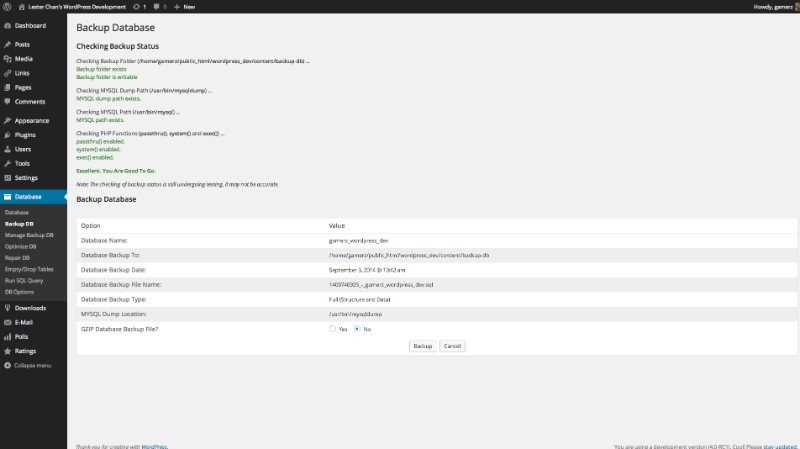
Task: Click the Media icon in sidebar
Action: click(x=8, y=59)
